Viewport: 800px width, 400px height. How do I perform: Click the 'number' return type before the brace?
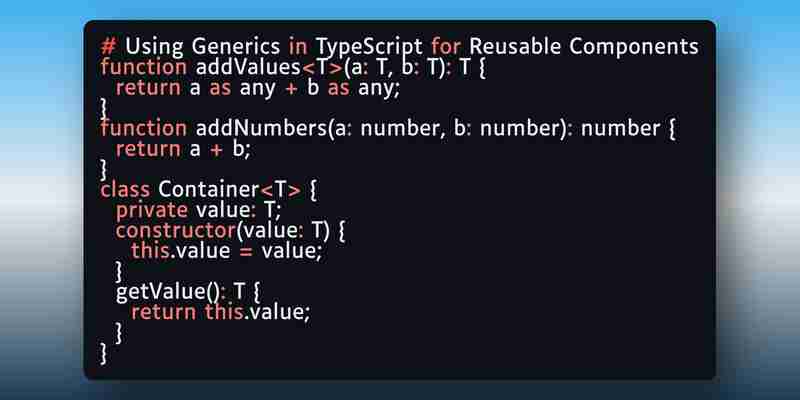pos(620,129)
